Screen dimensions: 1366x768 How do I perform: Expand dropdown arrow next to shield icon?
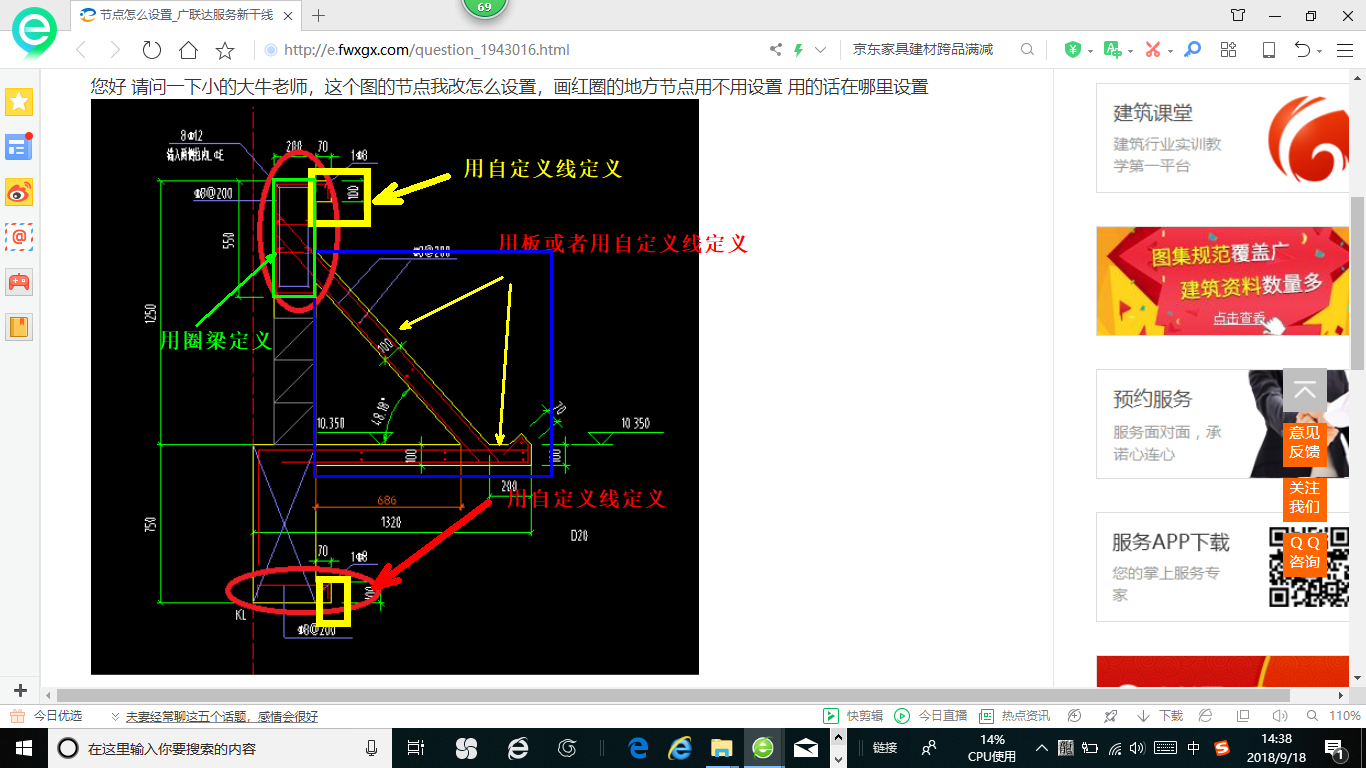point(1089,51)
